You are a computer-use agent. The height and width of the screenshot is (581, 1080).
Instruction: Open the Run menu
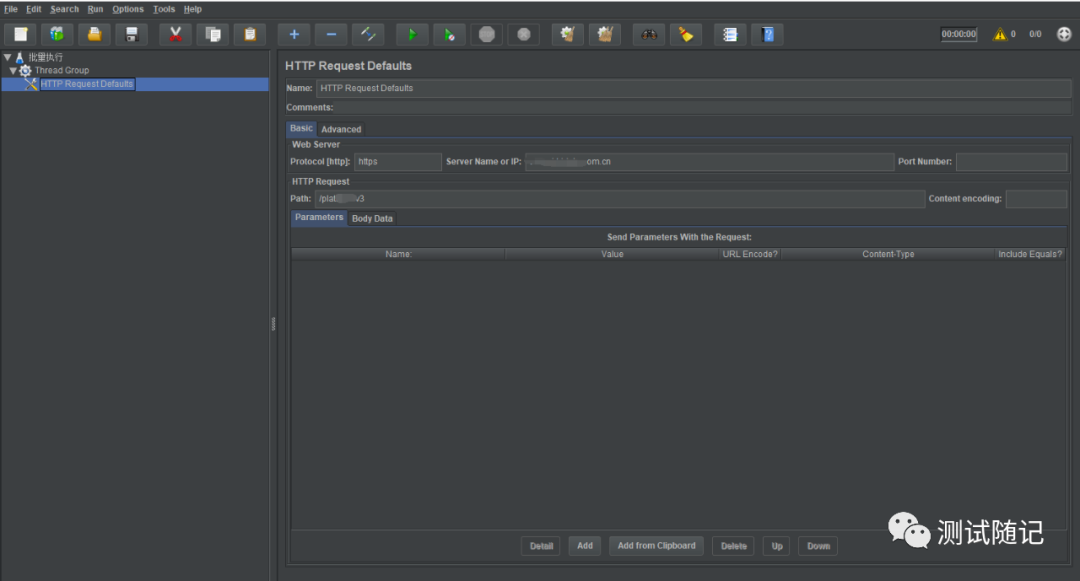[x=95, y=9]
